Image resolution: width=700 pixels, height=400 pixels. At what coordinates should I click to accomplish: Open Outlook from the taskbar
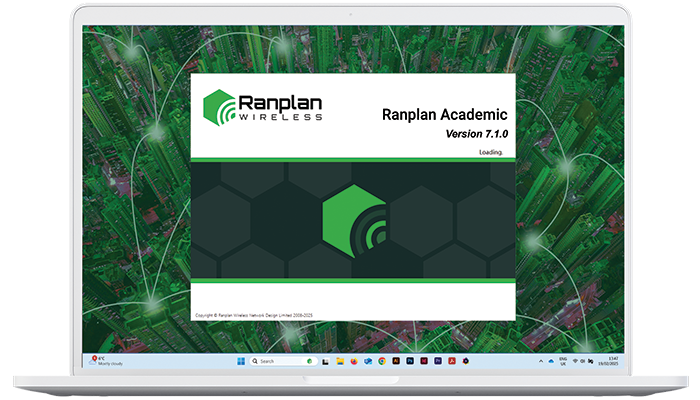click(368, 361)
